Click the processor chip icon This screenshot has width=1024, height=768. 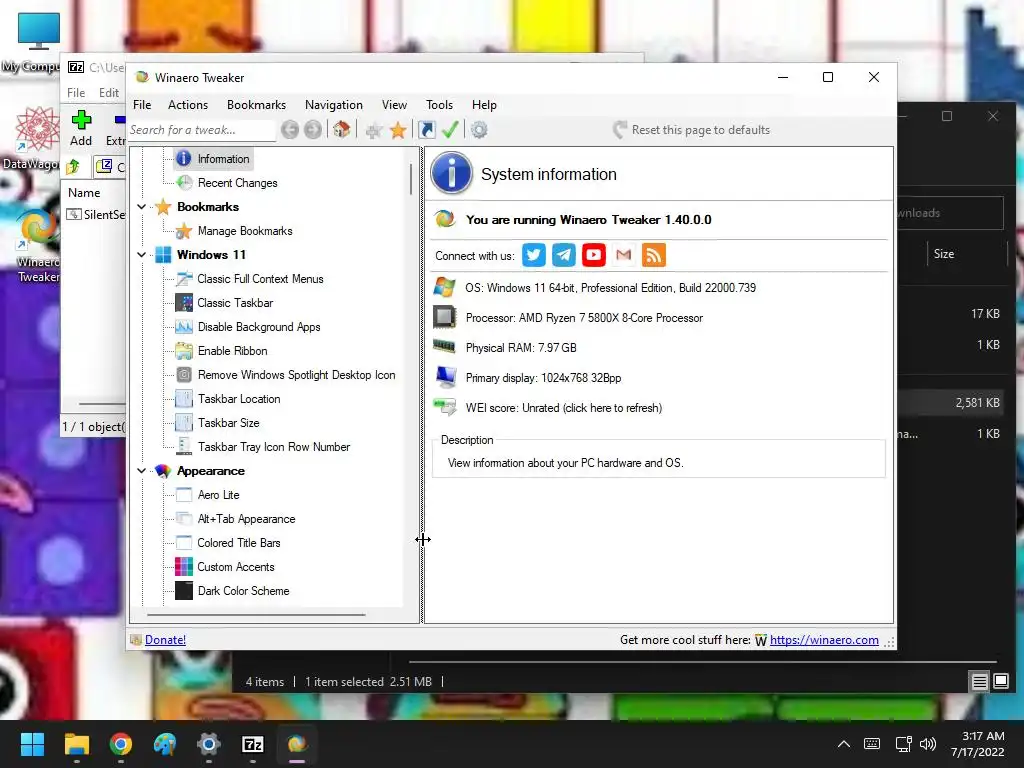tap(445, 317)
